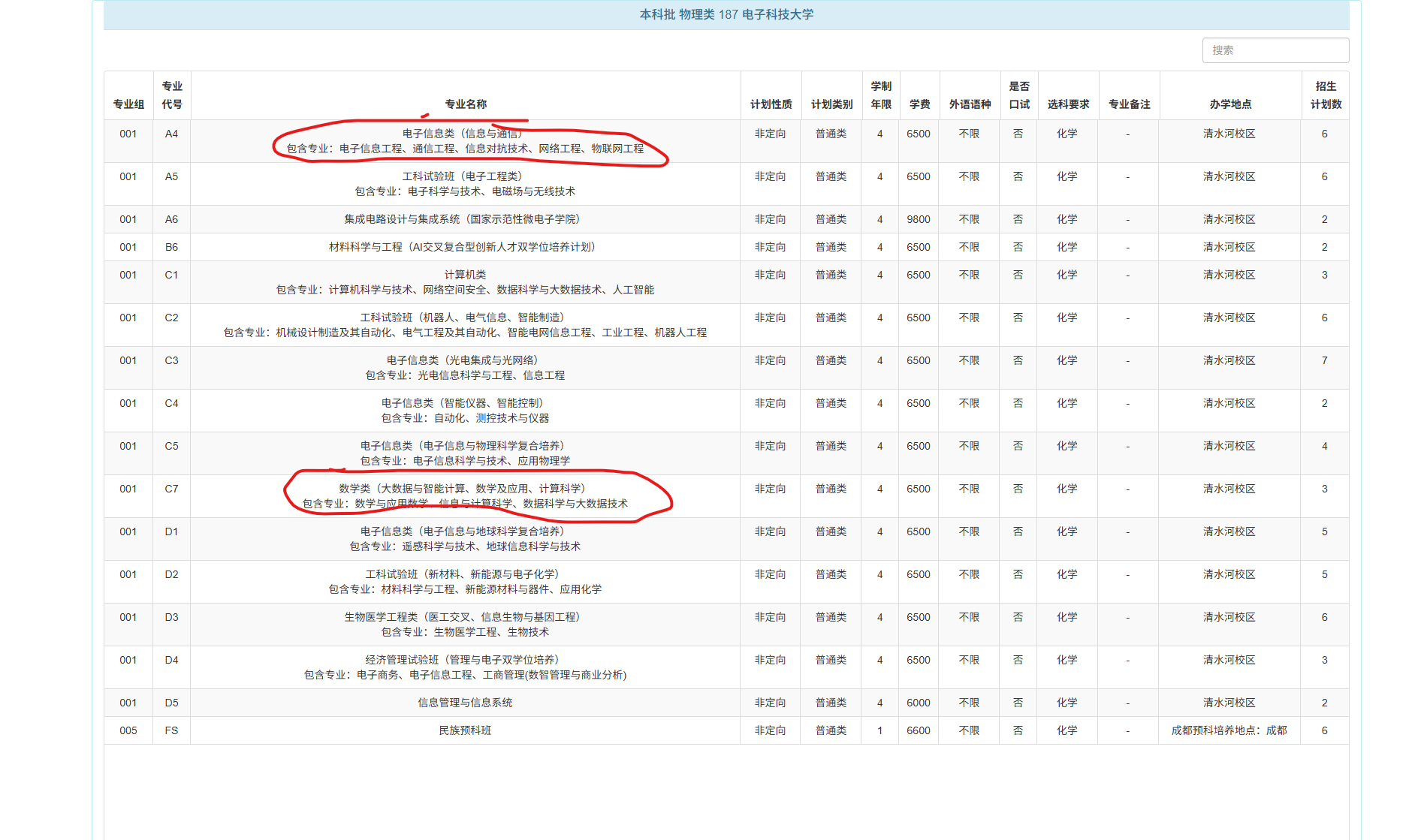Click 电子信息类（光电集成与光网络）
This screenshot has height=840, width=1415.
click(x=465, y=360)
